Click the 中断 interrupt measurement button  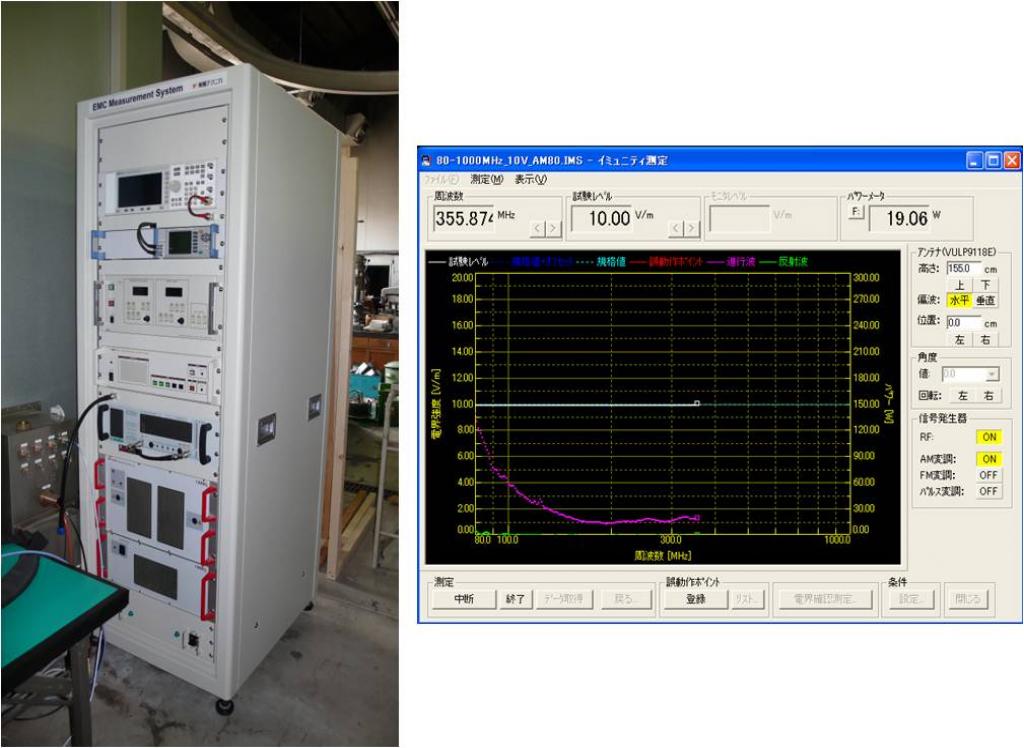pos(462,599)
